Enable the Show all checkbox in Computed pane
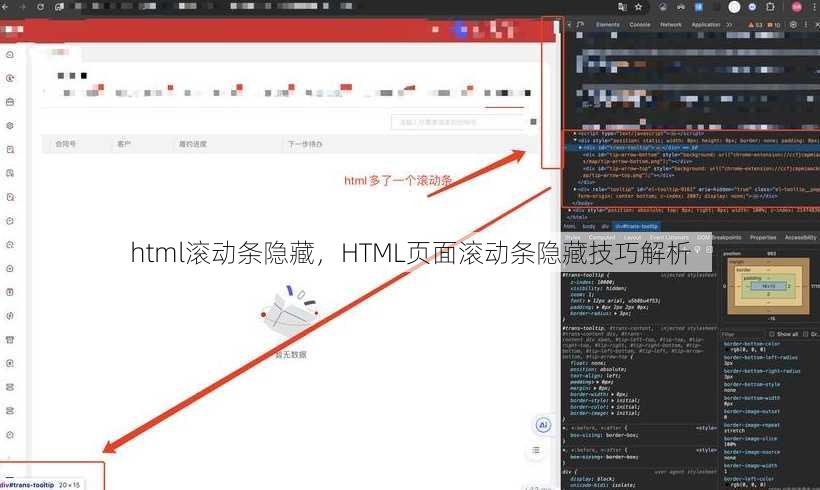Viewport: 820px width, 490px height. pyautogui.click(x=771, y=334)
